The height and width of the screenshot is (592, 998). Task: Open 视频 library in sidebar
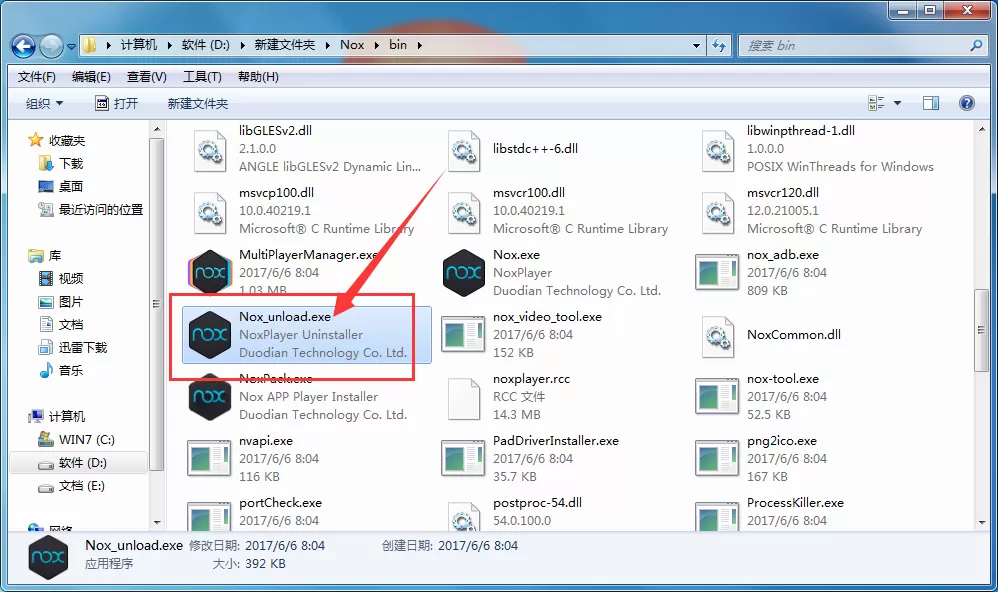(71, 279)
